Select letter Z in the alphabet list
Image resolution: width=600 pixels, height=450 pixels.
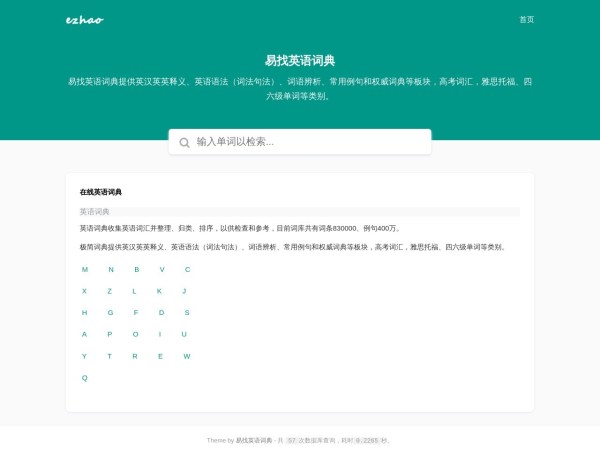tap(109, 291)
